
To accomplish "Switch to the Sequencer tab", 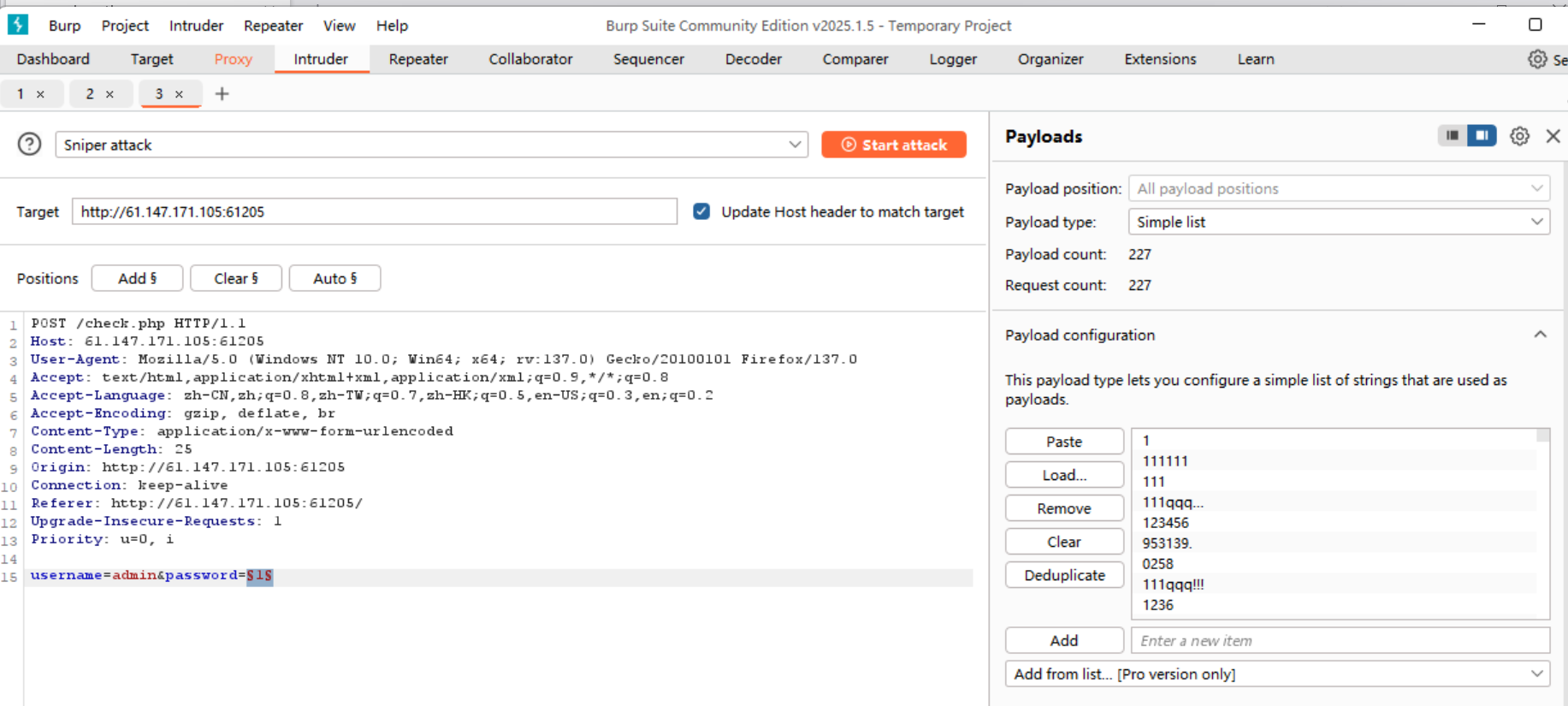I will coord(648,59).
